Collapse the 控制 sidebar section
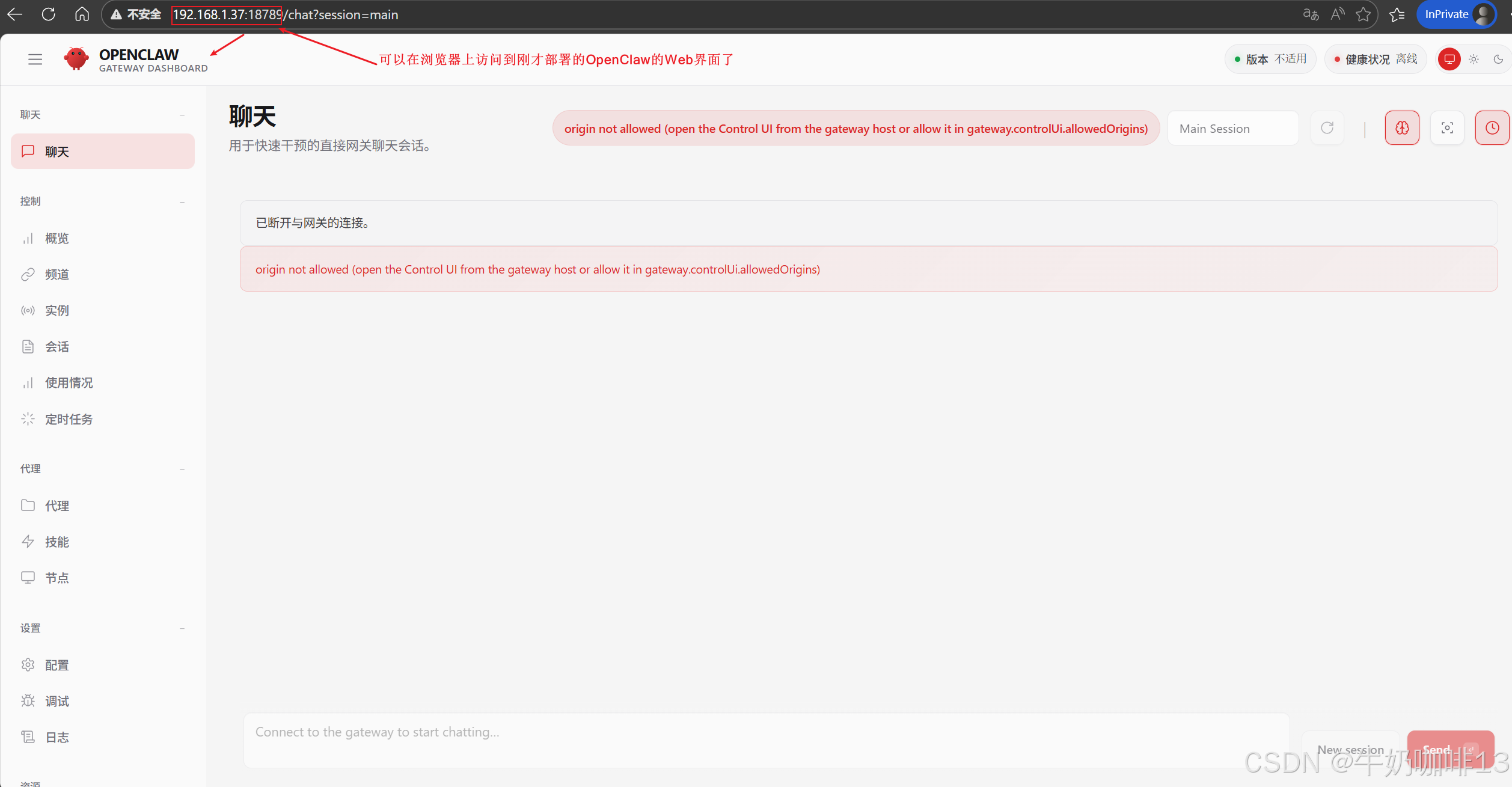 coord(182,201)
